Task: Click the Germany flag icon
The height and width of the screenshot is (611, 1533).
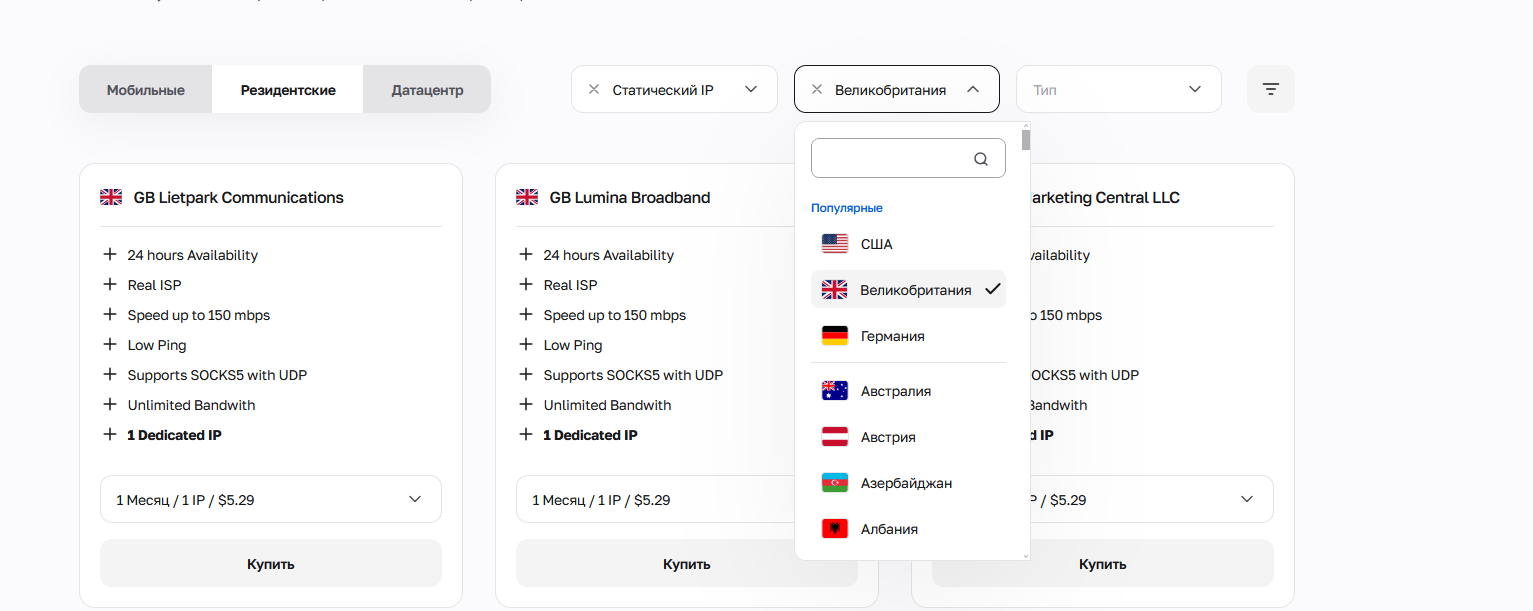Action: 834,336
